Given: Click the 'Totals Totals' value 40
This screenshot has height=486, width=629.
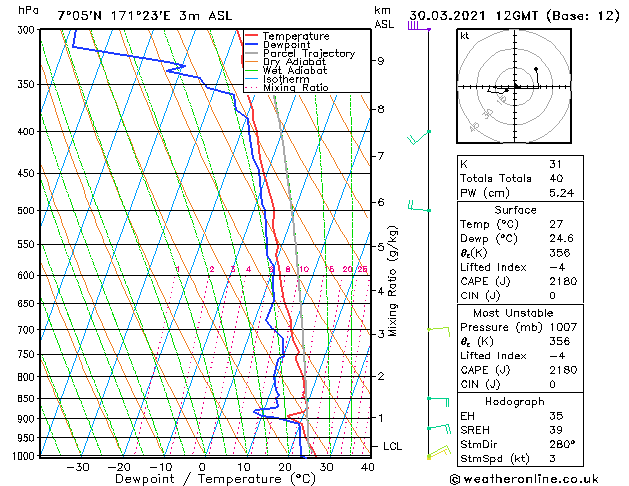Looking at the screenshot, I should (556, 178).
